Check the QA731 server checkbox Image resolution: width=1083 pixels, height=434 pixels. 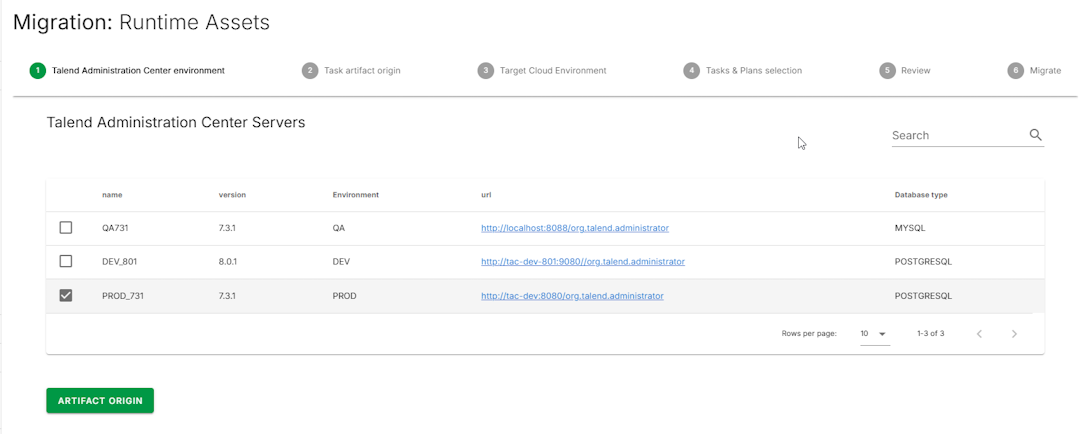point(66,228)
